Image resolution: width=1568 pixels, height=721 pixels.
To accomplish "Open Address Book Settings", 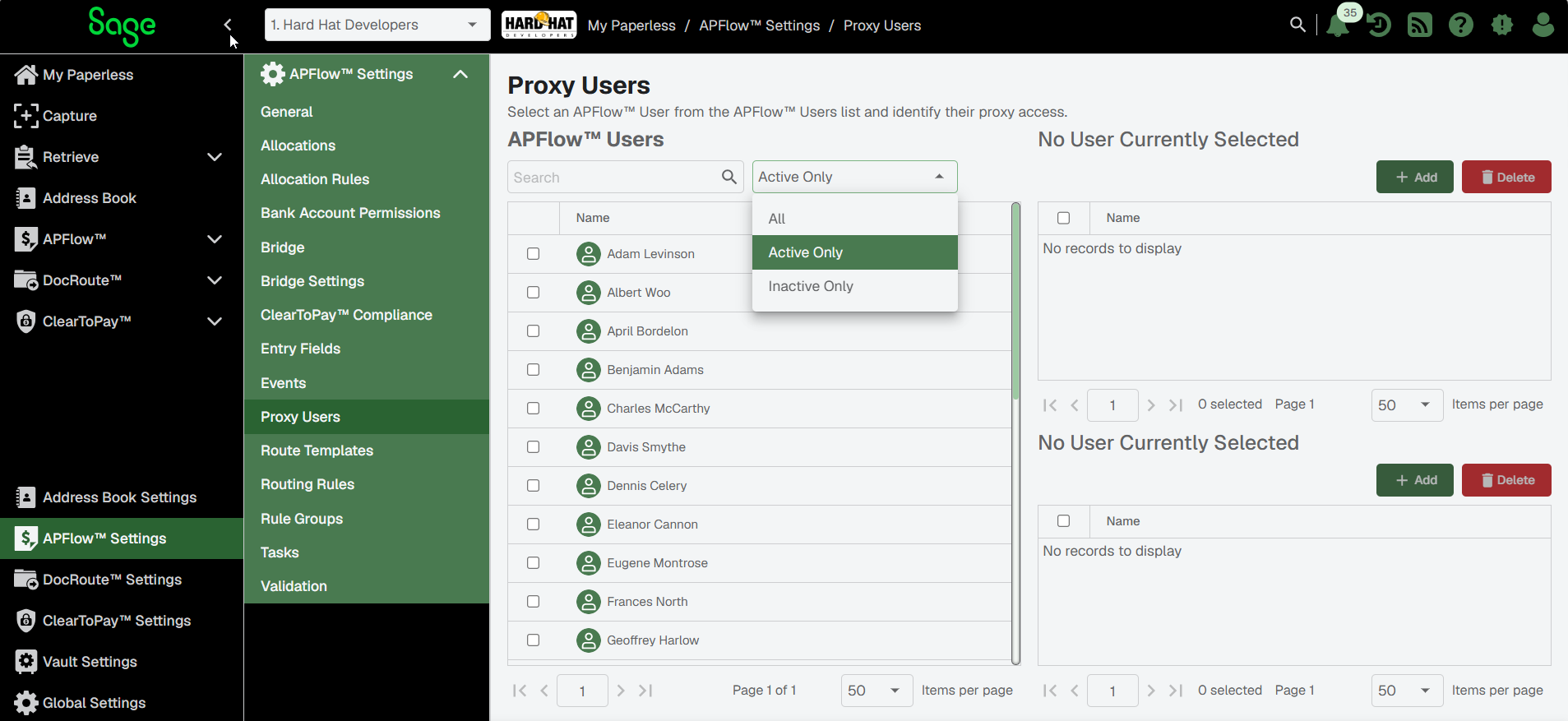I will pyautogui.click(x=121, y=497).
